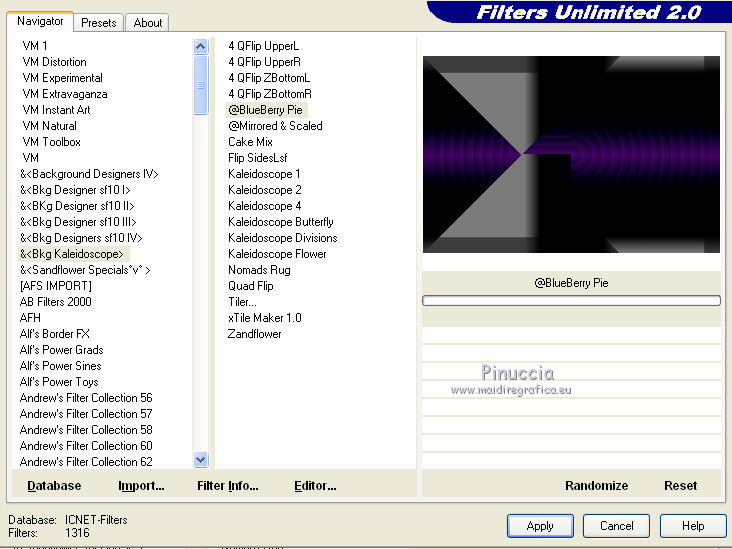This screenshot has width=732, height=549.
Task: Select the Navigator tab
Action: click(40, 21)
